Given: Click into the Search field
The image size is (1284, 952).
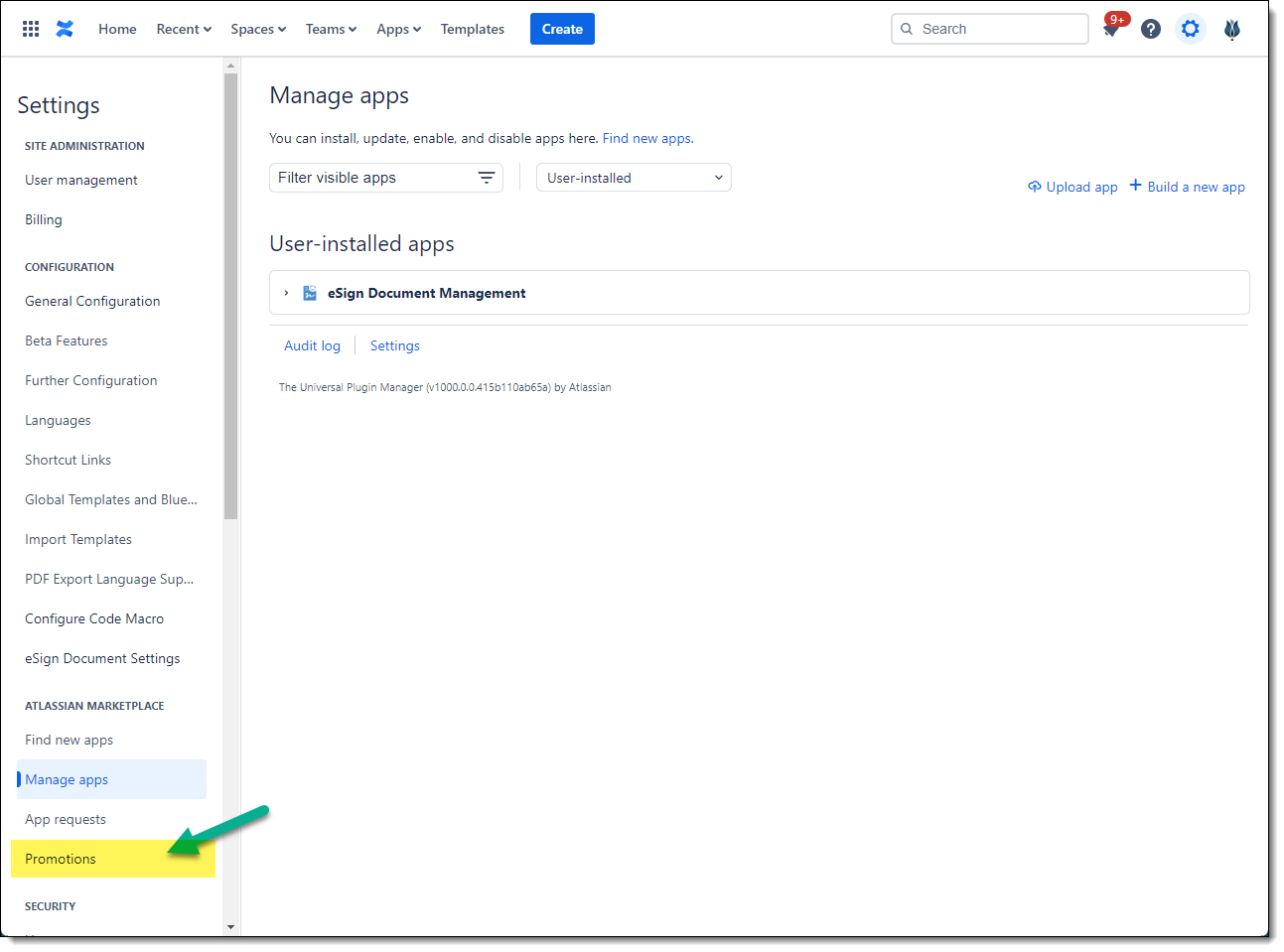Looking at the screenshot, I should 998,29.
